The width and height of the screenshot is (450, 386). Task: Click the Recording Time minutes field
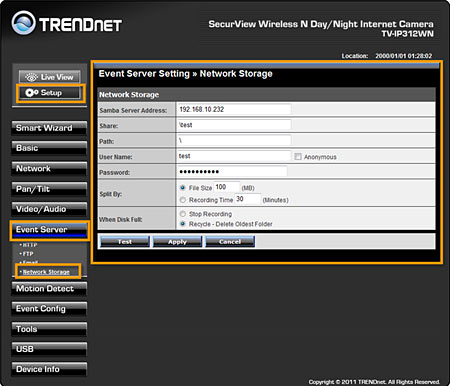click(x=247, y=199)
